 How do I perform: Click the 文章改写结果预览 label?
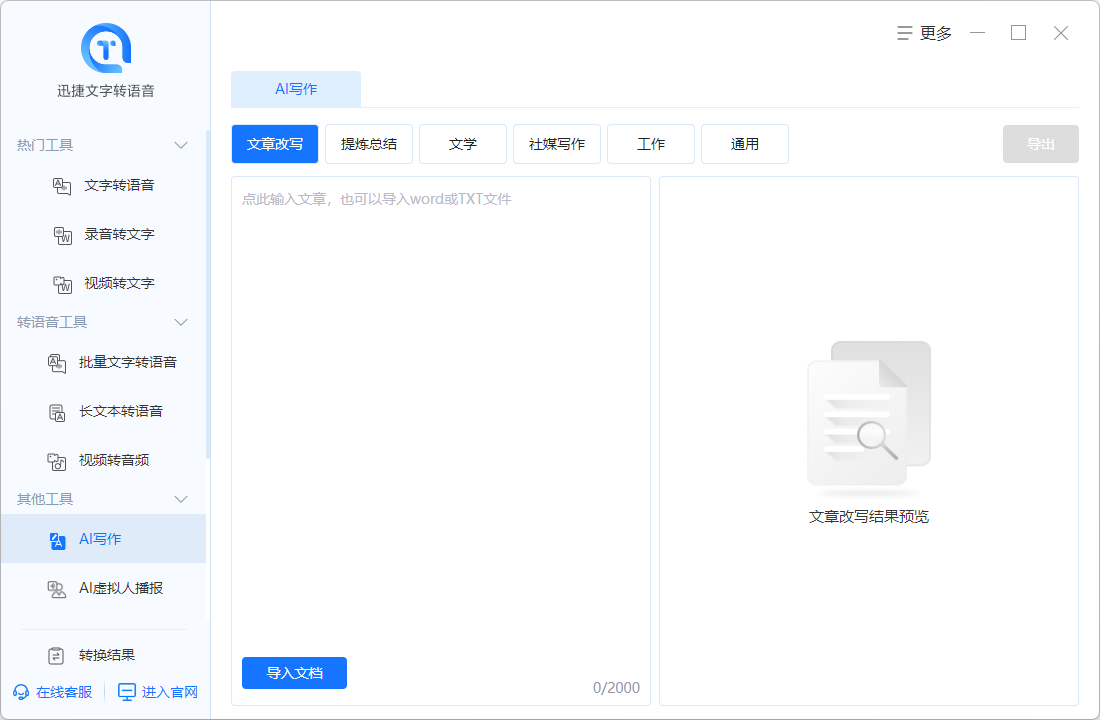(868, 517)
